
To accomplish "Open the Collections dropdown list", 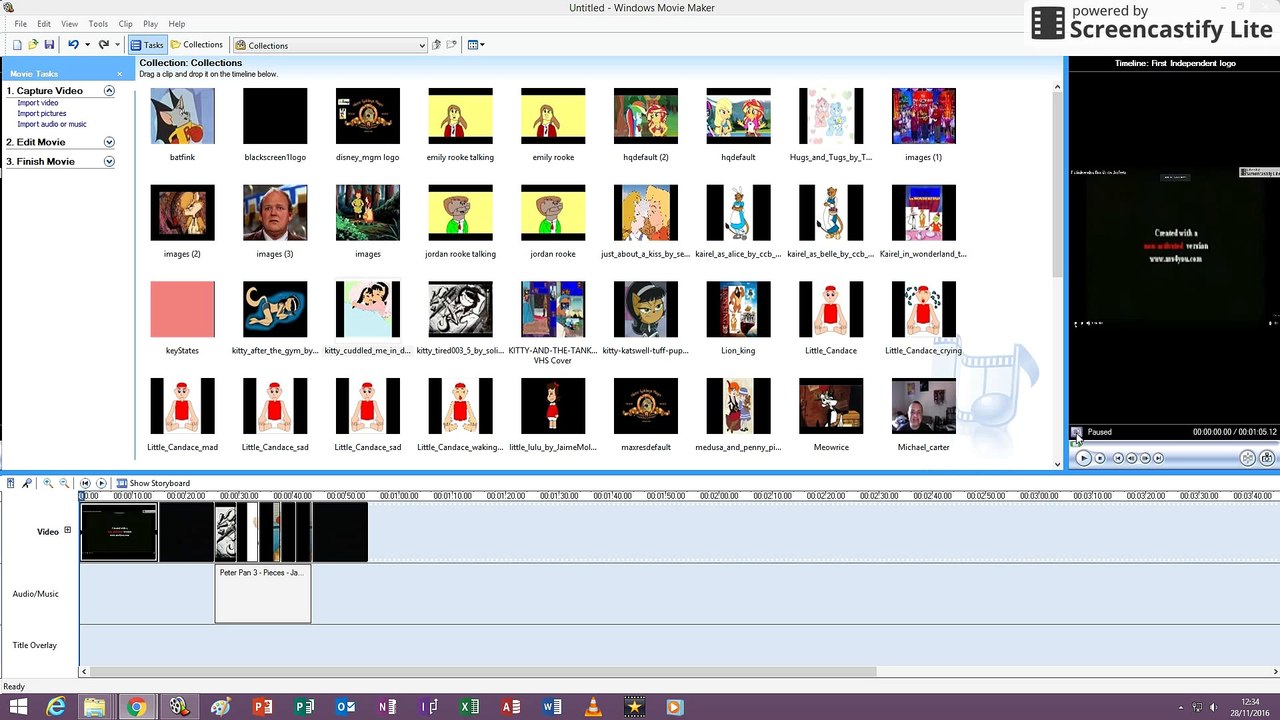I will 422,45.
